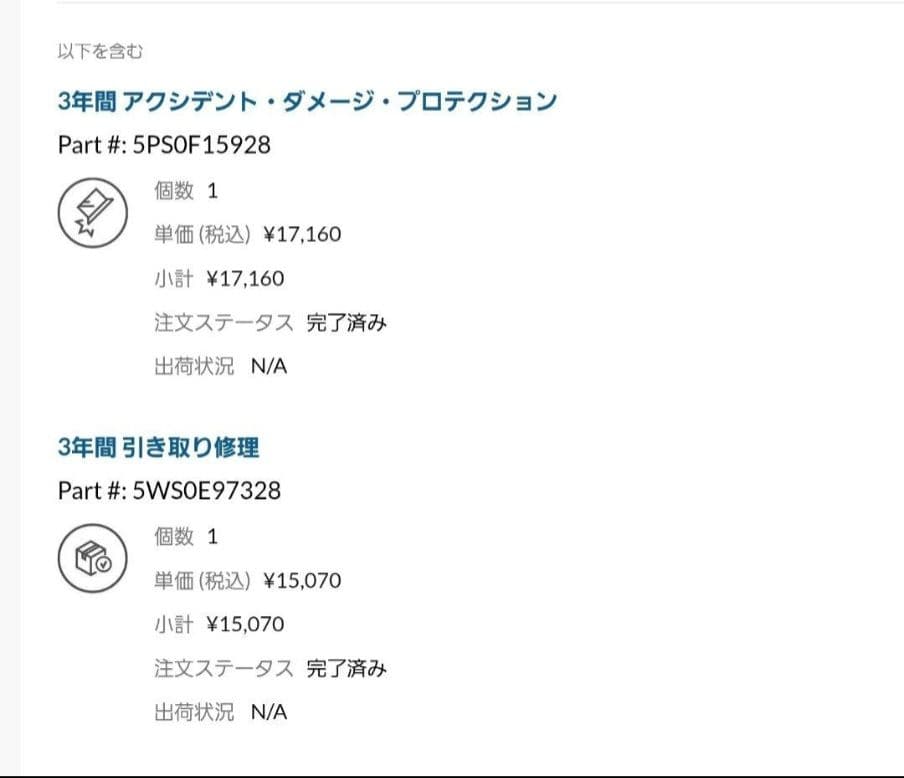Click the scrollbar area on the right edge
This screenshot has height=778, width=904.
[898, 390]
